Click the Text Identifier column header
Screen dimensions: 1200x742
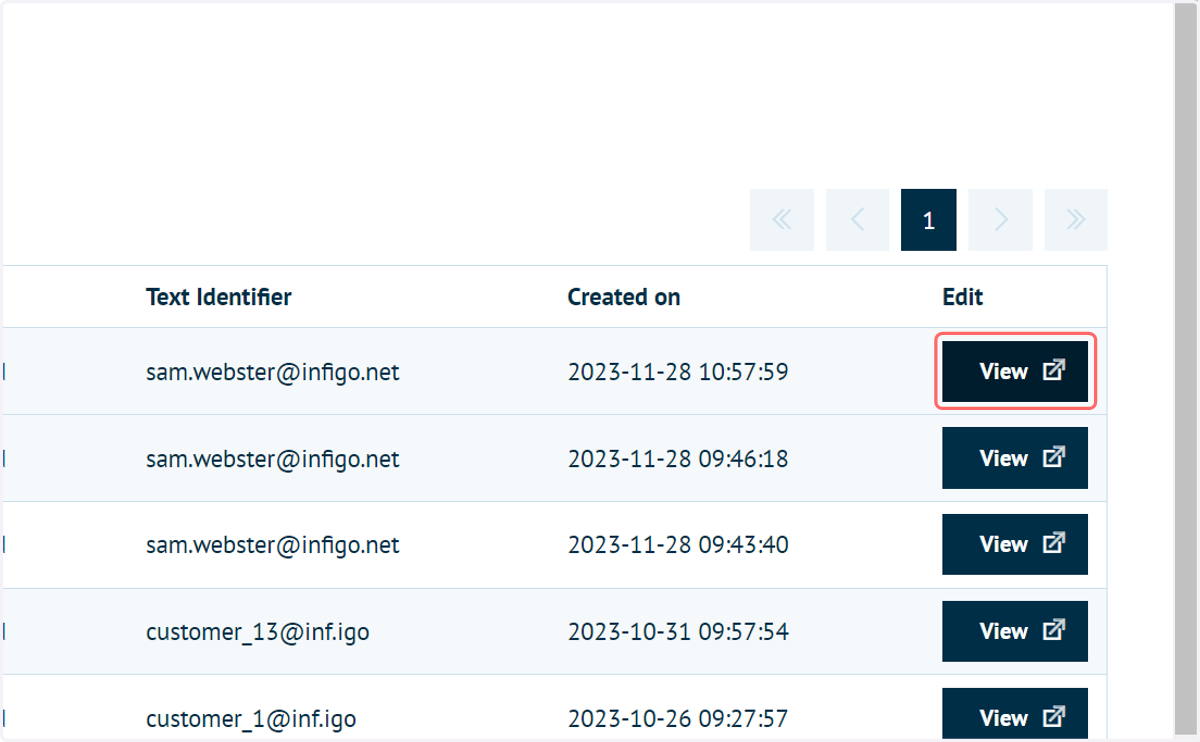(x=219, y=297)
